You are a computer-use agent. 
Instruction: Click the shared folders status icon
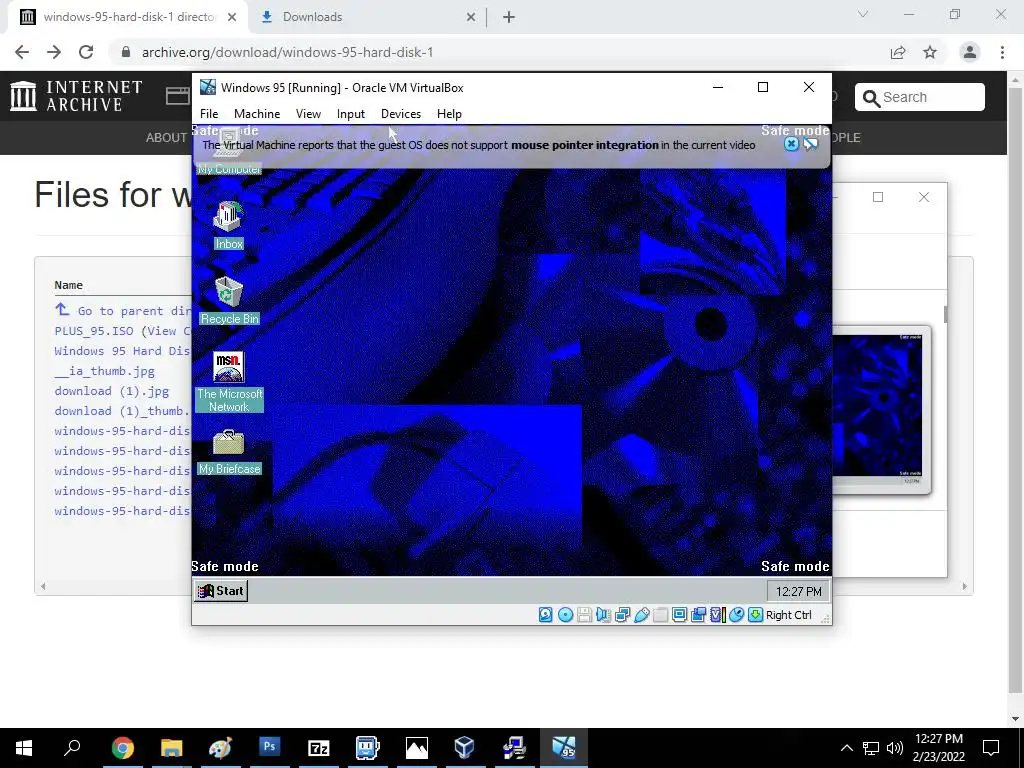coord(660,615)
